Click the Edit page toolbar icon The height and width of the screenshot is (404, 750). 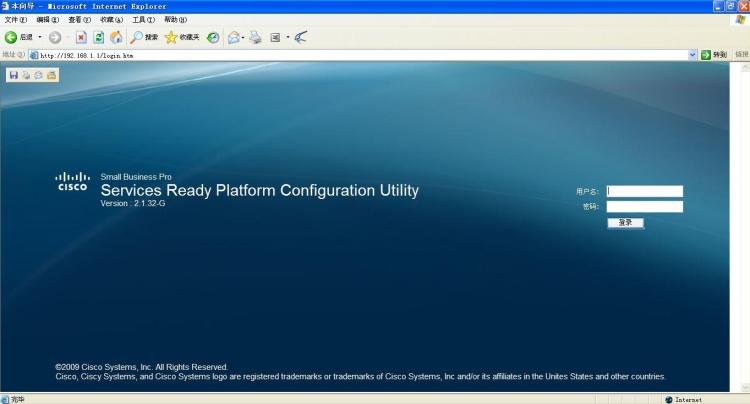pos(276,37)
